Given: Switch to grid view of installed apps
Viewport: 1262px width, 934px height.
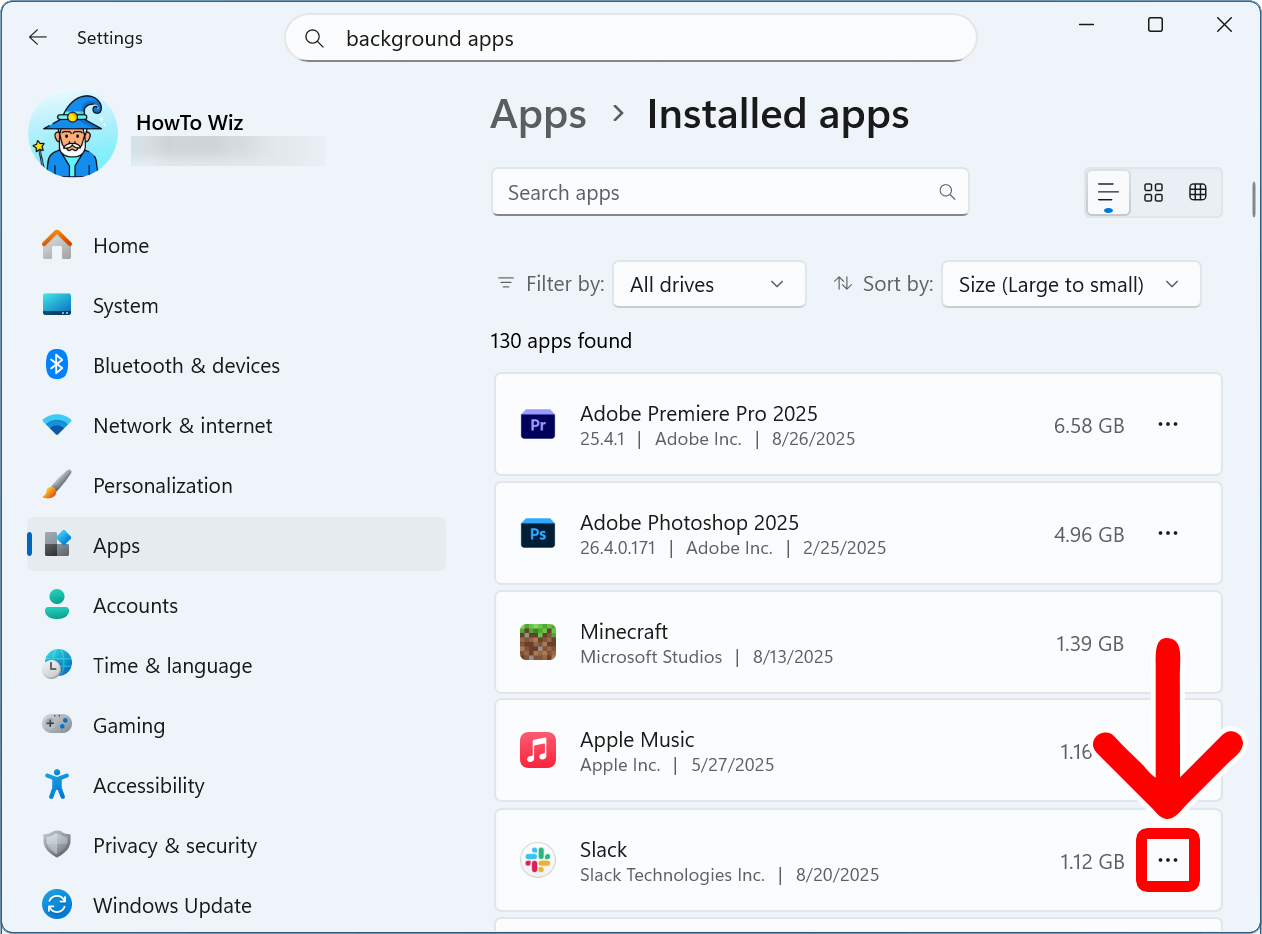Looking at the screenshot, I should 1198,192.
